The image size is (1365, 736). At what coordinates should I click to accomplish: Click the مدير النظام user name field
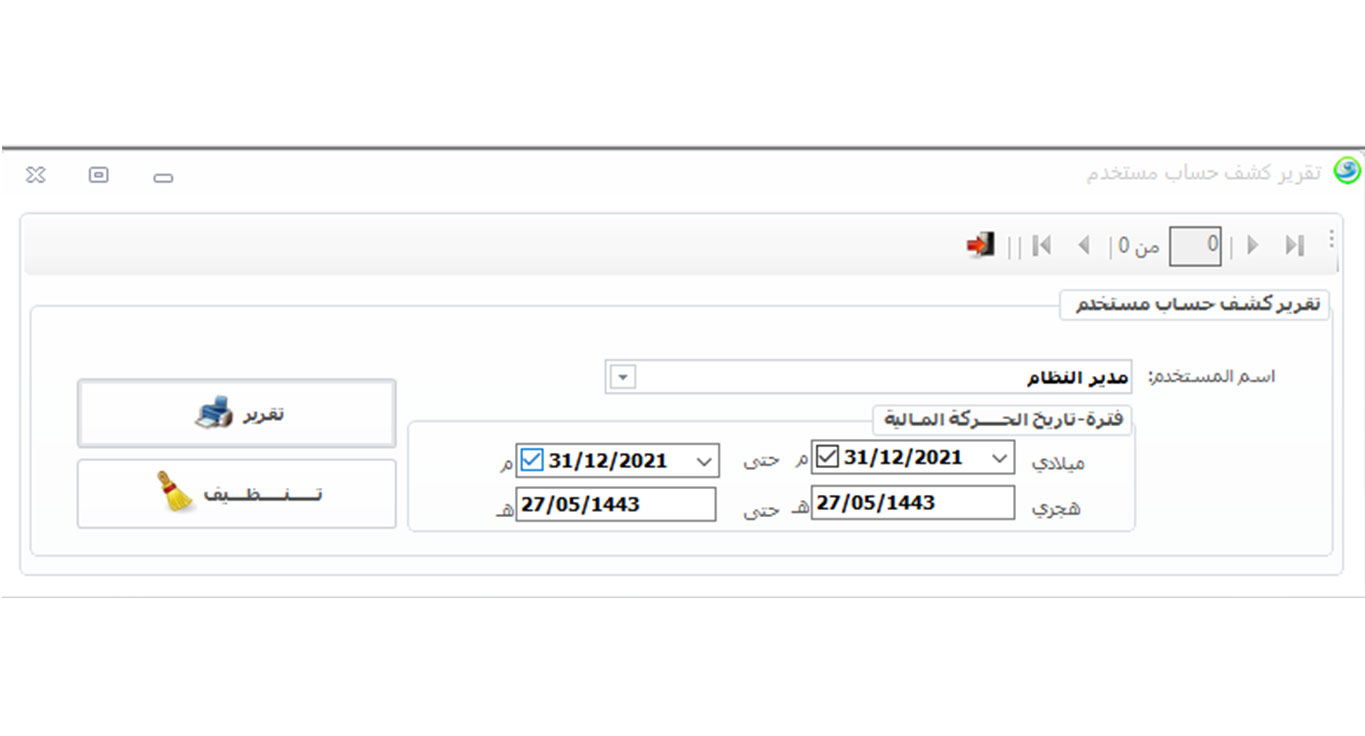[x=880, y=378]
